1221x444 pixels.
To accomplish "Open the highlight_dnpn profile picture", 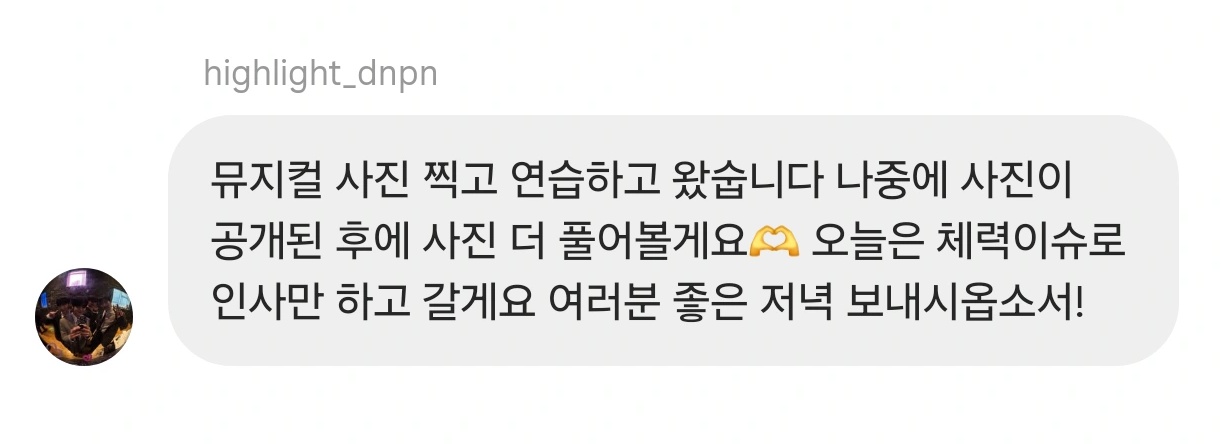I will point(84,316).
